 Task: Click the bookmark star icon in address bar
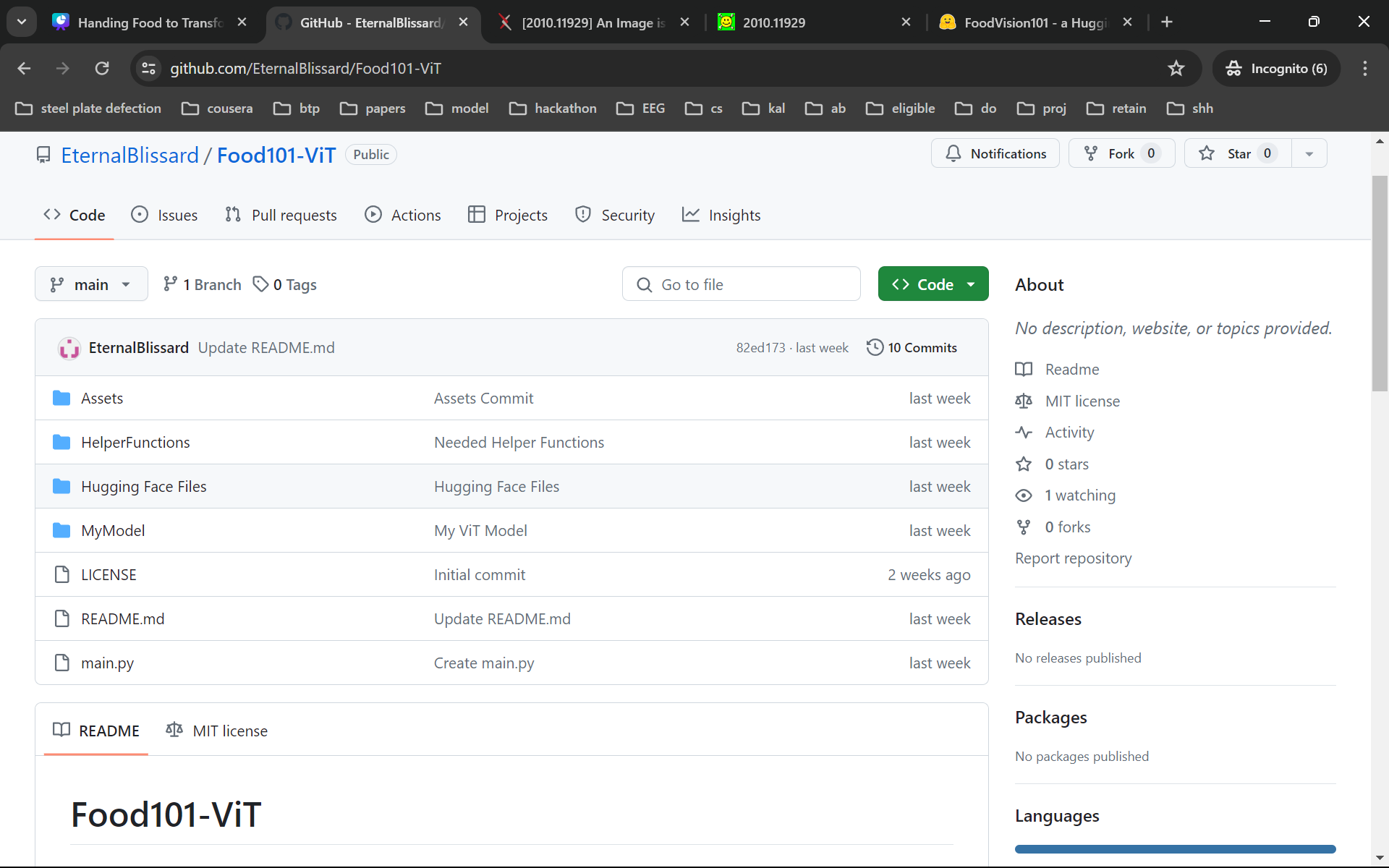click(x=1176, y=68)
